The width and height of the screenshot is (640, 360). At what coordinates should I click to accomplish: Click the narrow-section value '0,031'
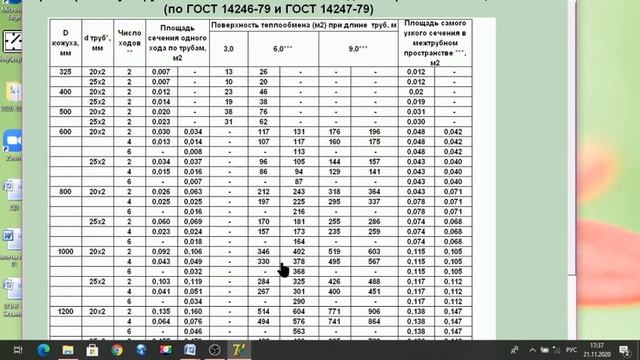416,112
